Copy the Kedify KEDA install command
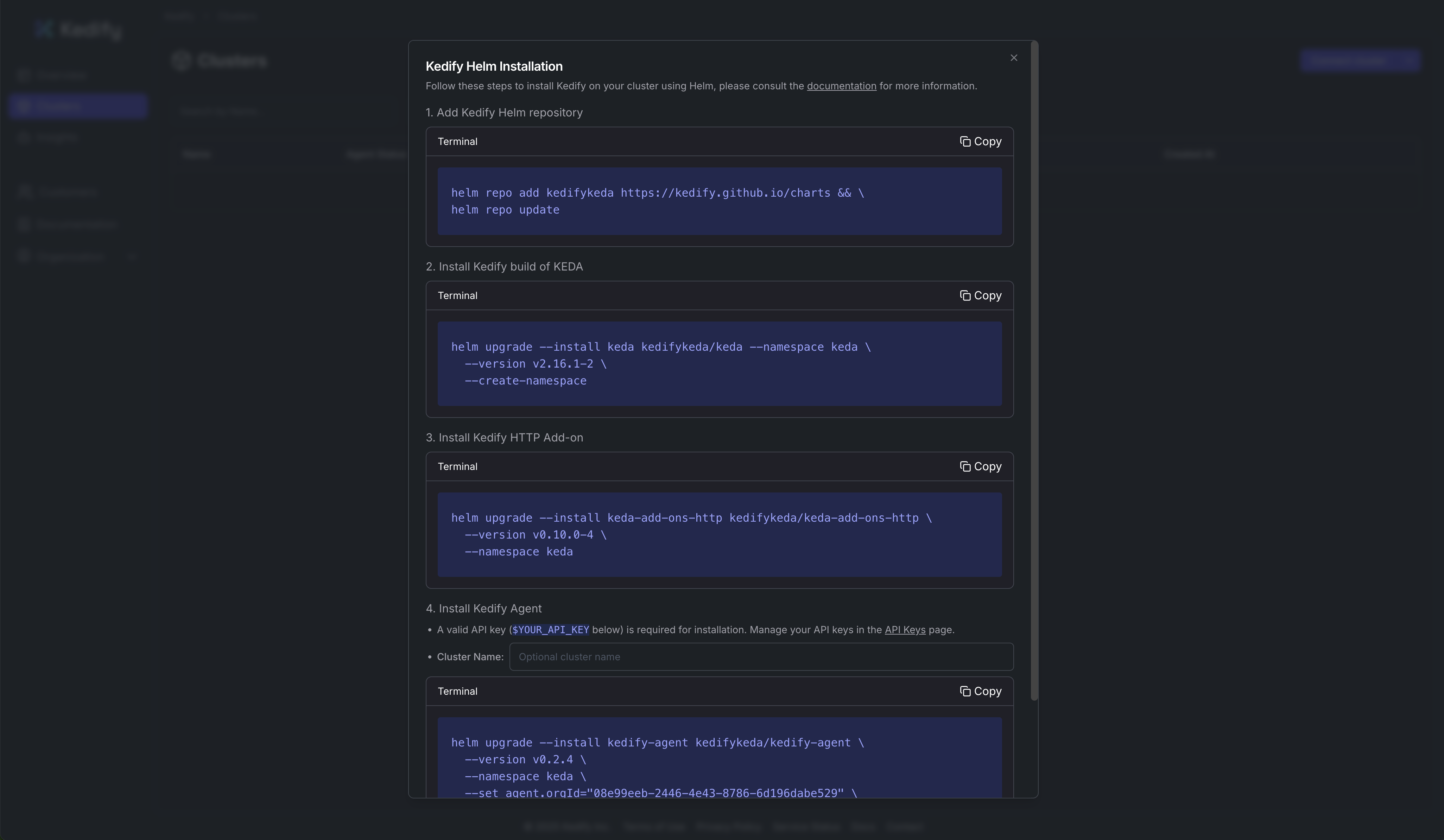Screen dimensions: 1444x840 [x=980, y=296]
